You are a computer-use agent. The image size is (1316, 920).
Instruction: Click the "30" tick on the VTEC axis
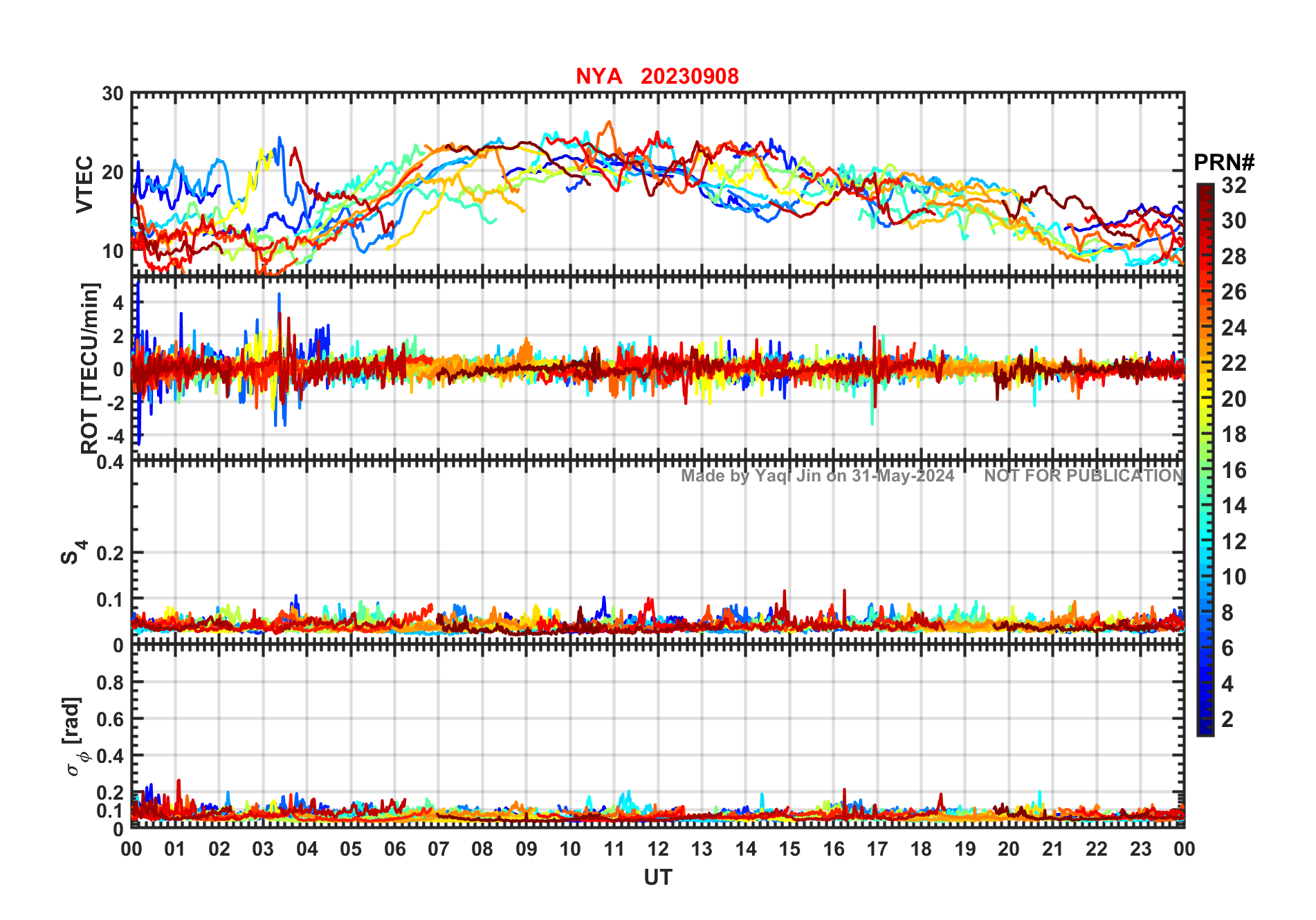(x=113, y=94)
